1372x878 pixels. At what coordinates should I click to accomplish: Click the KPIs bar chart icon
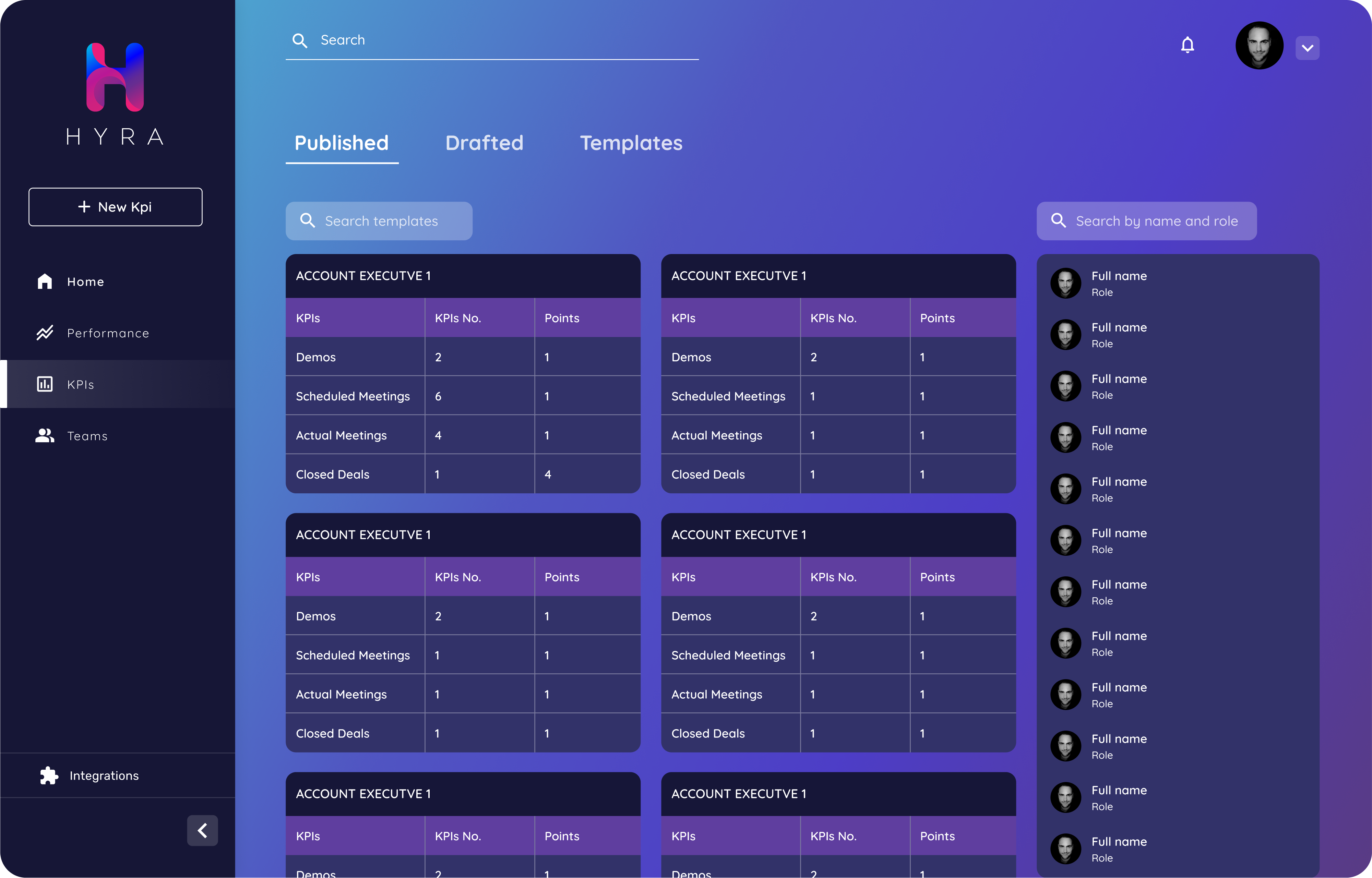click(x=45, y=384)
